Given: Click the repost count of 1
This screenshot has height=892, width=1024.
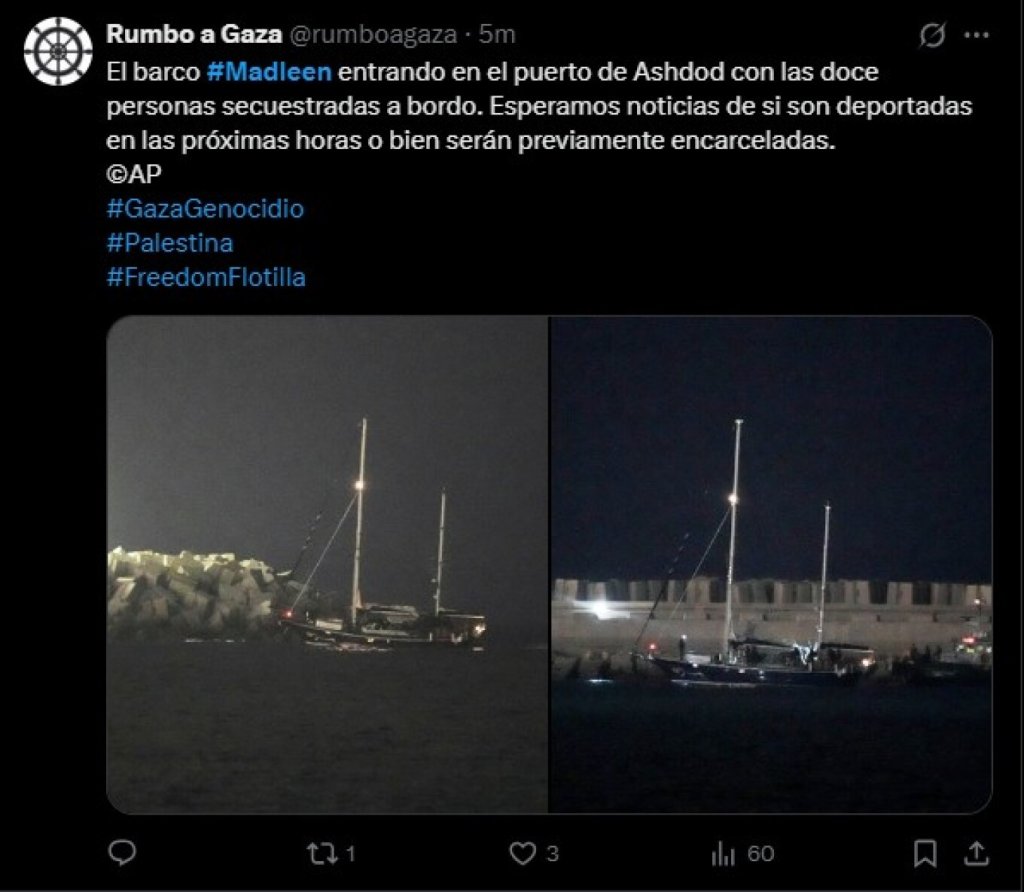Looking at the screenshot, I should pyautogui.click(x=351, y=854).
